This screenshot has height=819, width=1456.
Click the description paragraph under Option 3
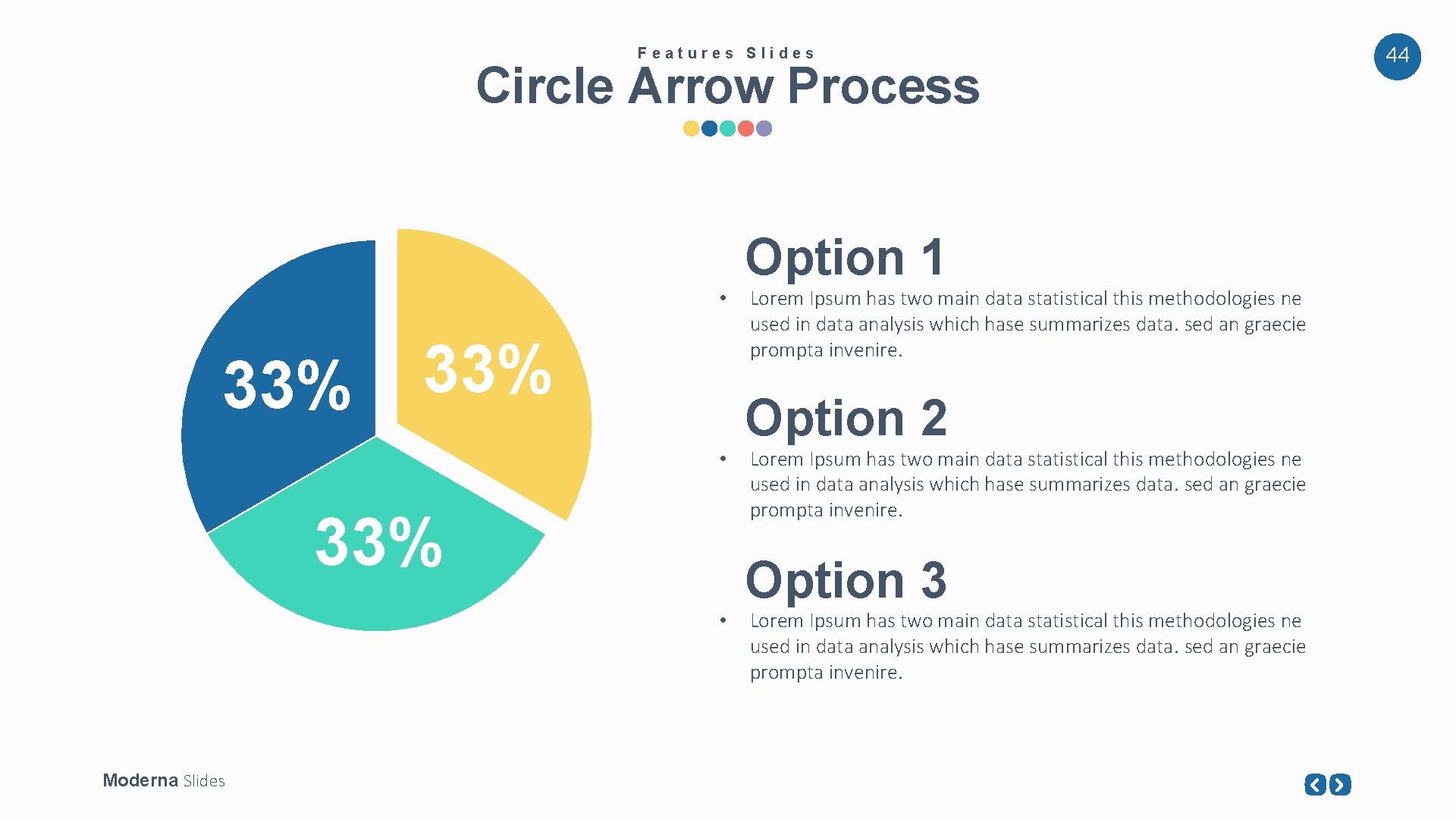(x=1027, y=646)
